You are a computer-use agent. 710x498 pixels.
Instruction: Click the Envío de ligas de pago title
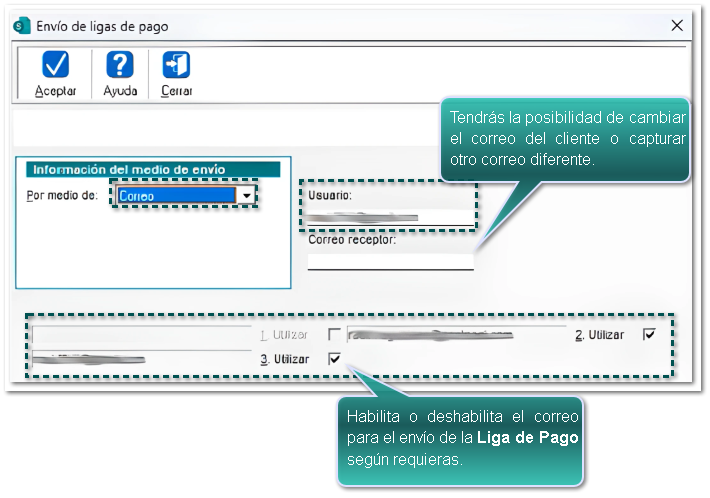102,26
